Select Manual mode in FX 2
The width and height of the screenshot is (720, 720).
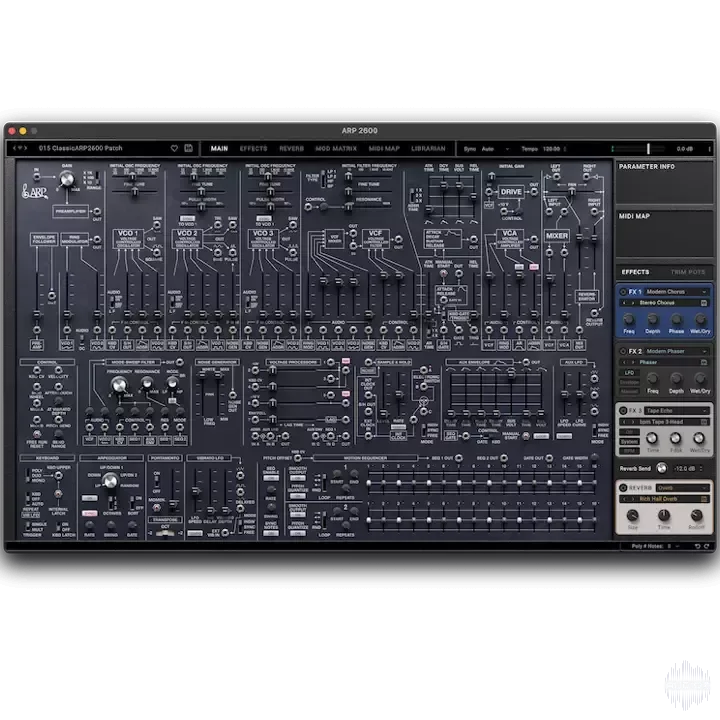[629, 391]
